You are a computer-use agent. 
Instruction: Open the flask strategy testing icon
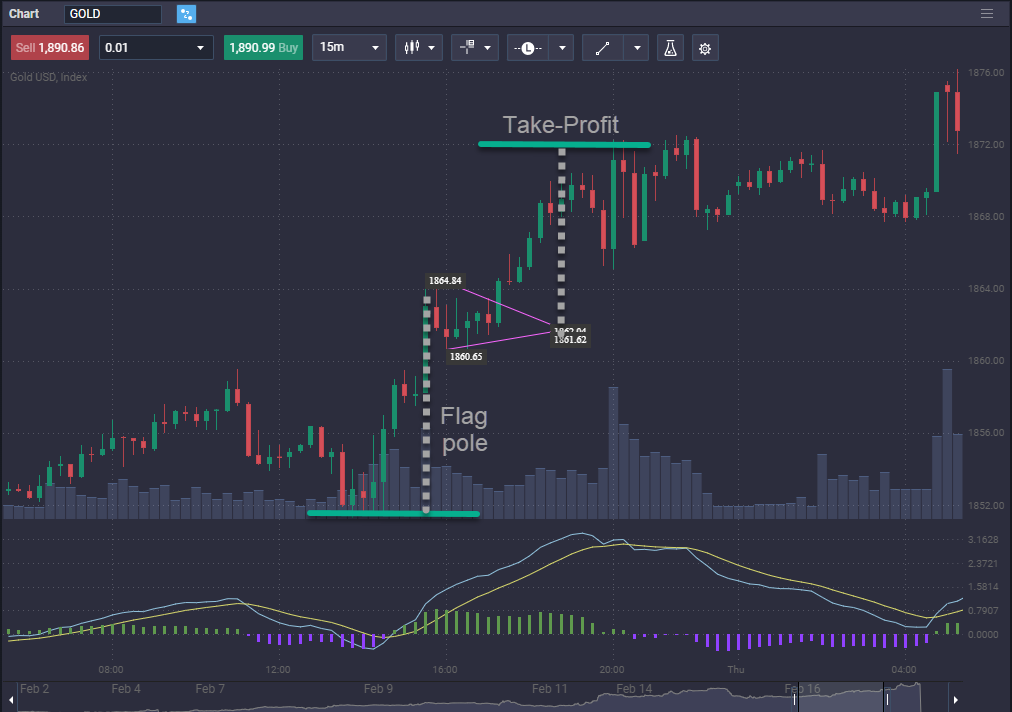(669, 47)
